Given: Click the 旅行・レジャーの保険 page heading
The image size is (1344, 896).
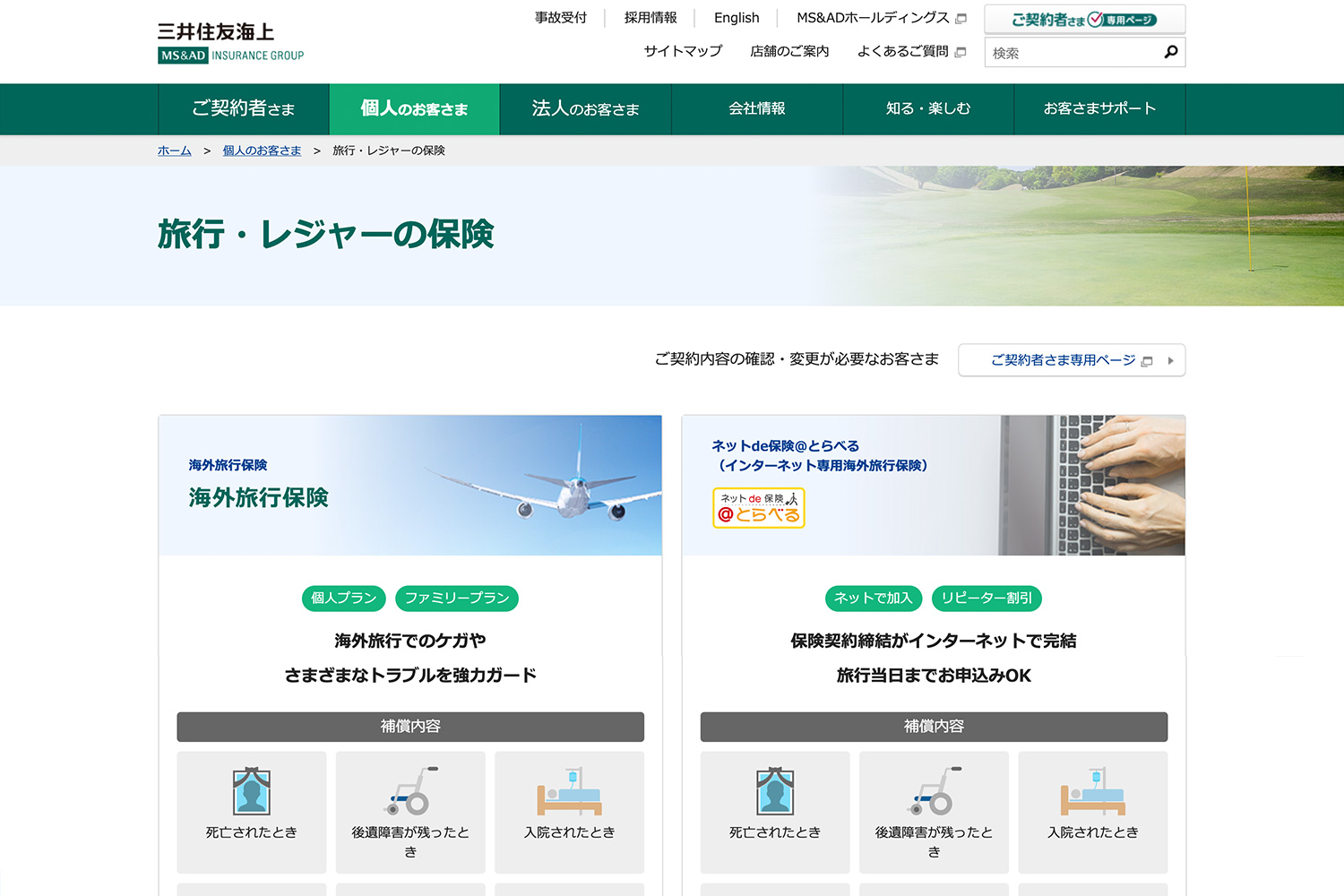Looking at the screenshot, I should (x=326, y=234).
